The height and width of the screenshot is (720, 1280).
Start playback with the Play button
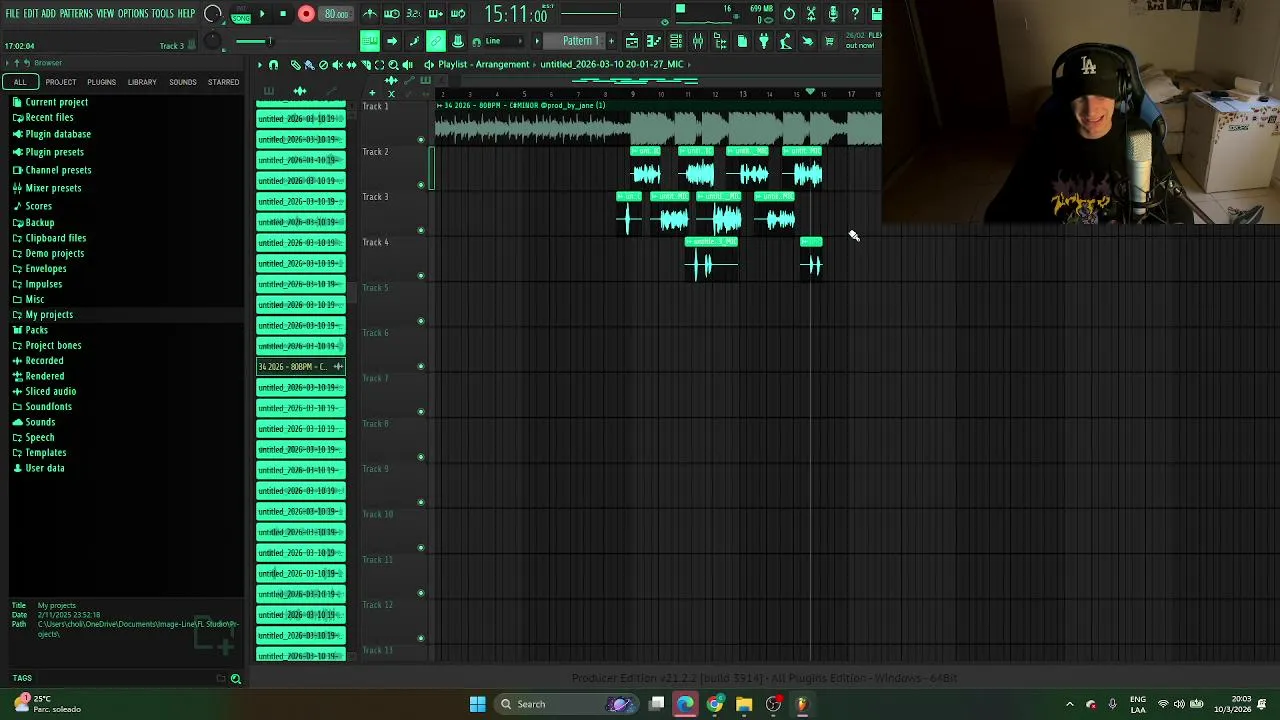262,14
